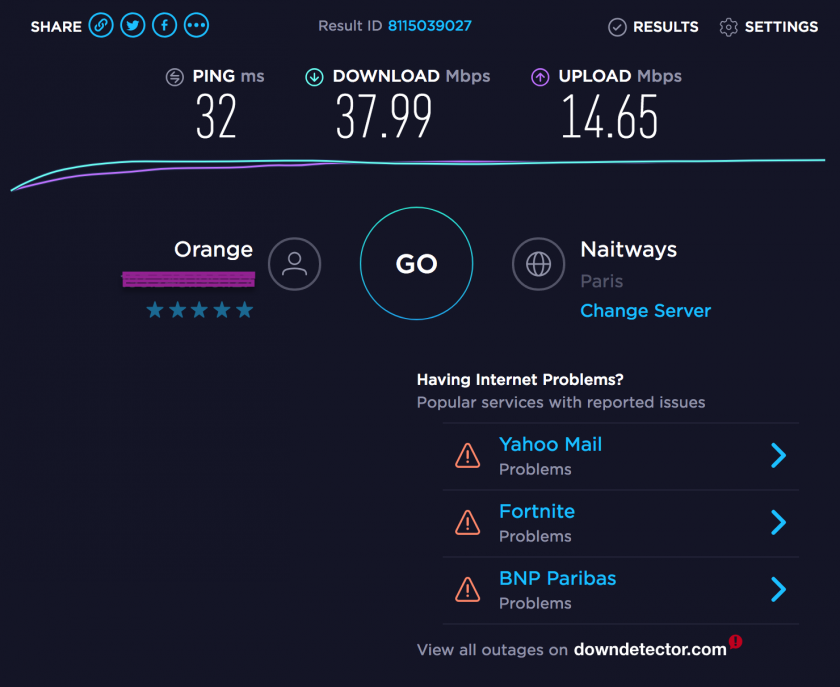Share result on Facebook

coord(165,26)
